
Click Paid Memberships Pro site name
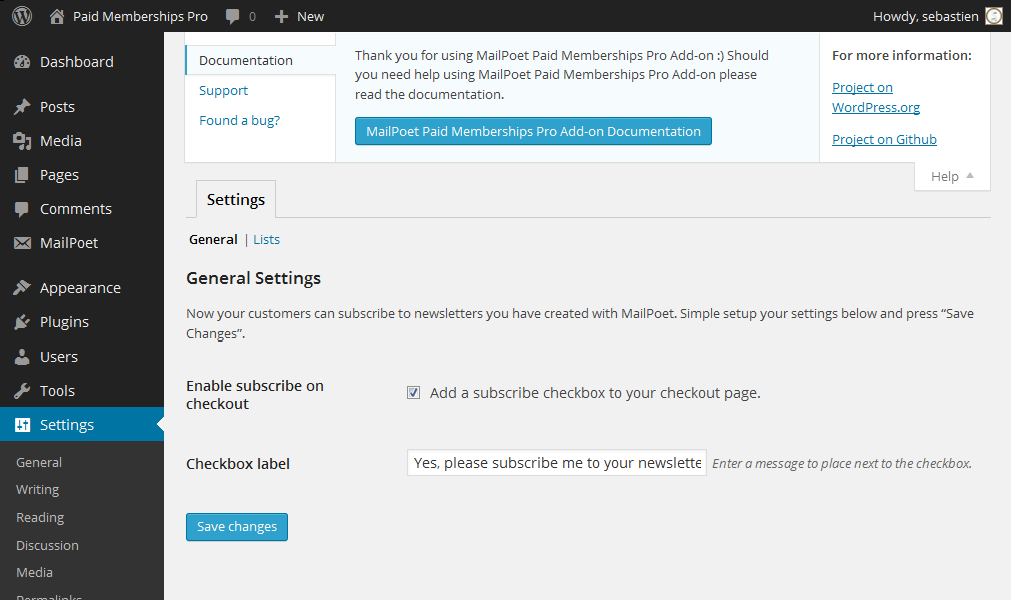140,16
